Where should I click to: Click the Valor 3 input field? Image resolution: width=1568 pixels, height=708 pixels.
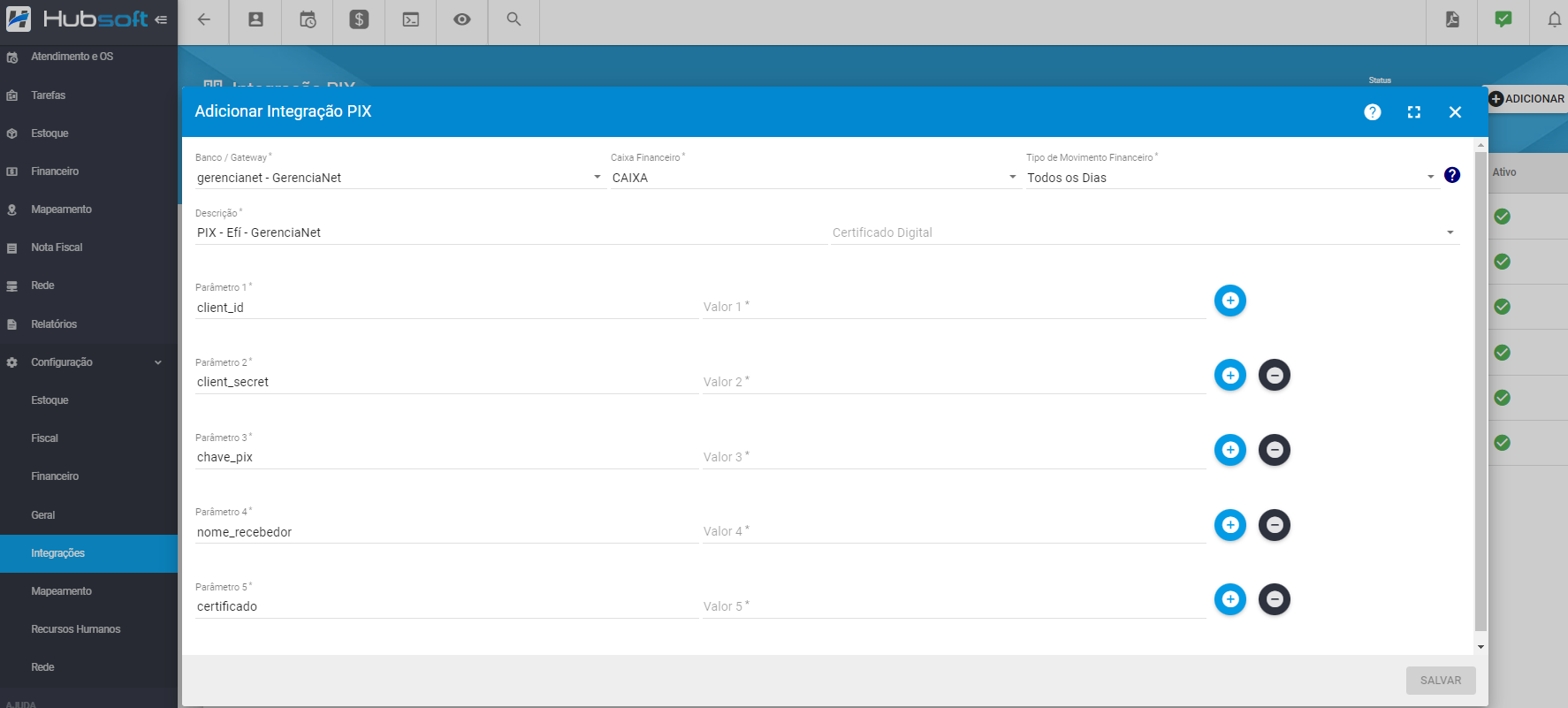pyautogui.click(x=954, y=457)
